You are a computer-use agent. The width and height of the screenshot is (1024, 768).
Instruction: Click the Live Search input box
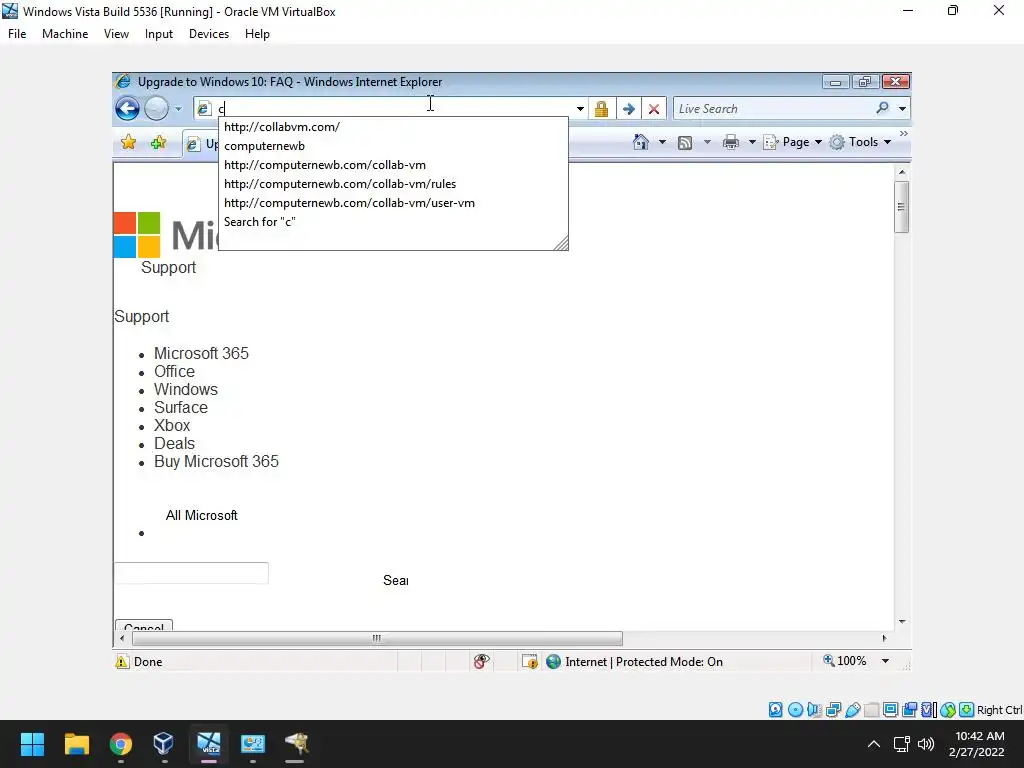(x=774, y=109)
